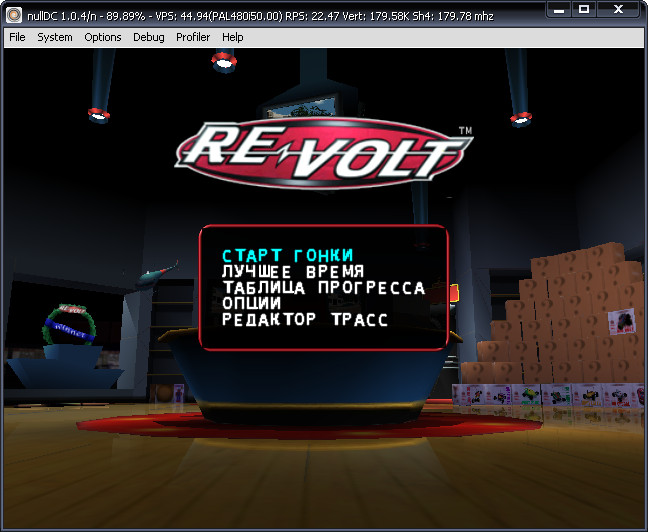Choose ЛУЧШЕЕ ВРЕМЯ menu entry

pos(293,272)
